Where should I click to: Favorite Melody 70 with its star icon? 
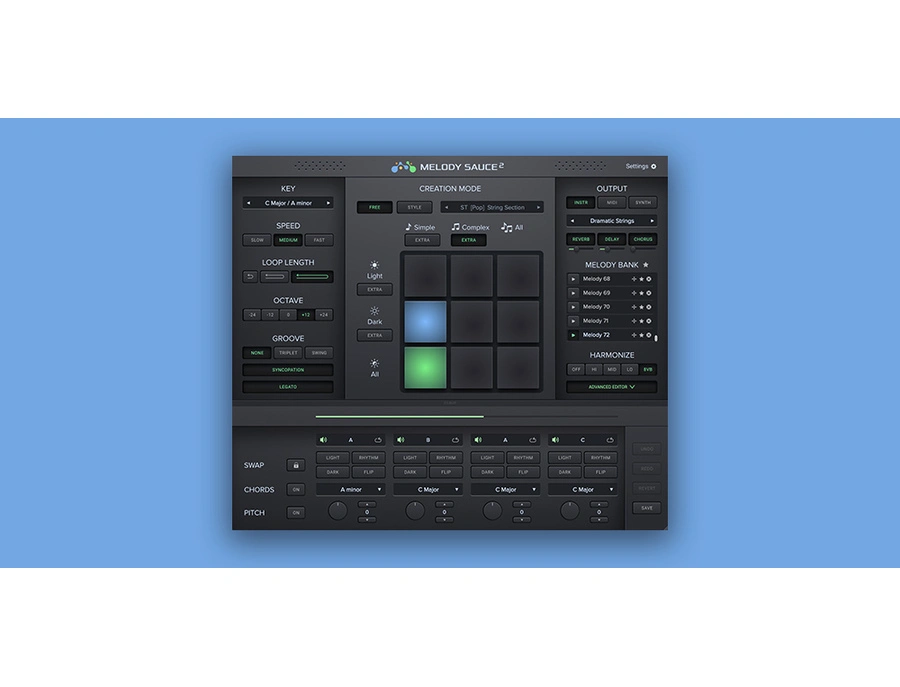pyautogui.click(x=641, y=307)
